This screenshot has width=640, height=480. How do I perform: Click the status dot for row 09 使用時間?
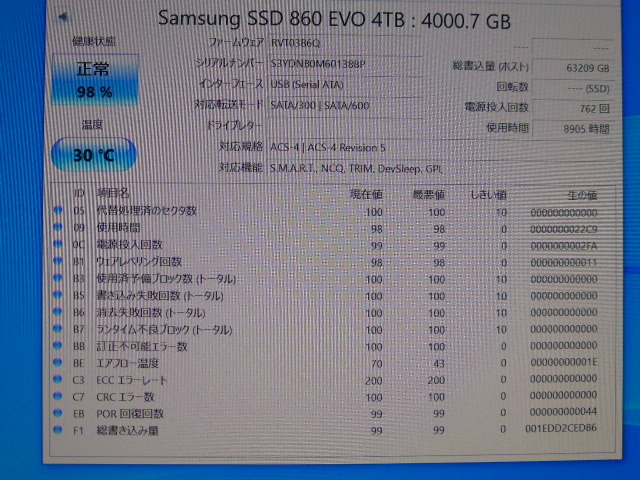pos(58,227)
